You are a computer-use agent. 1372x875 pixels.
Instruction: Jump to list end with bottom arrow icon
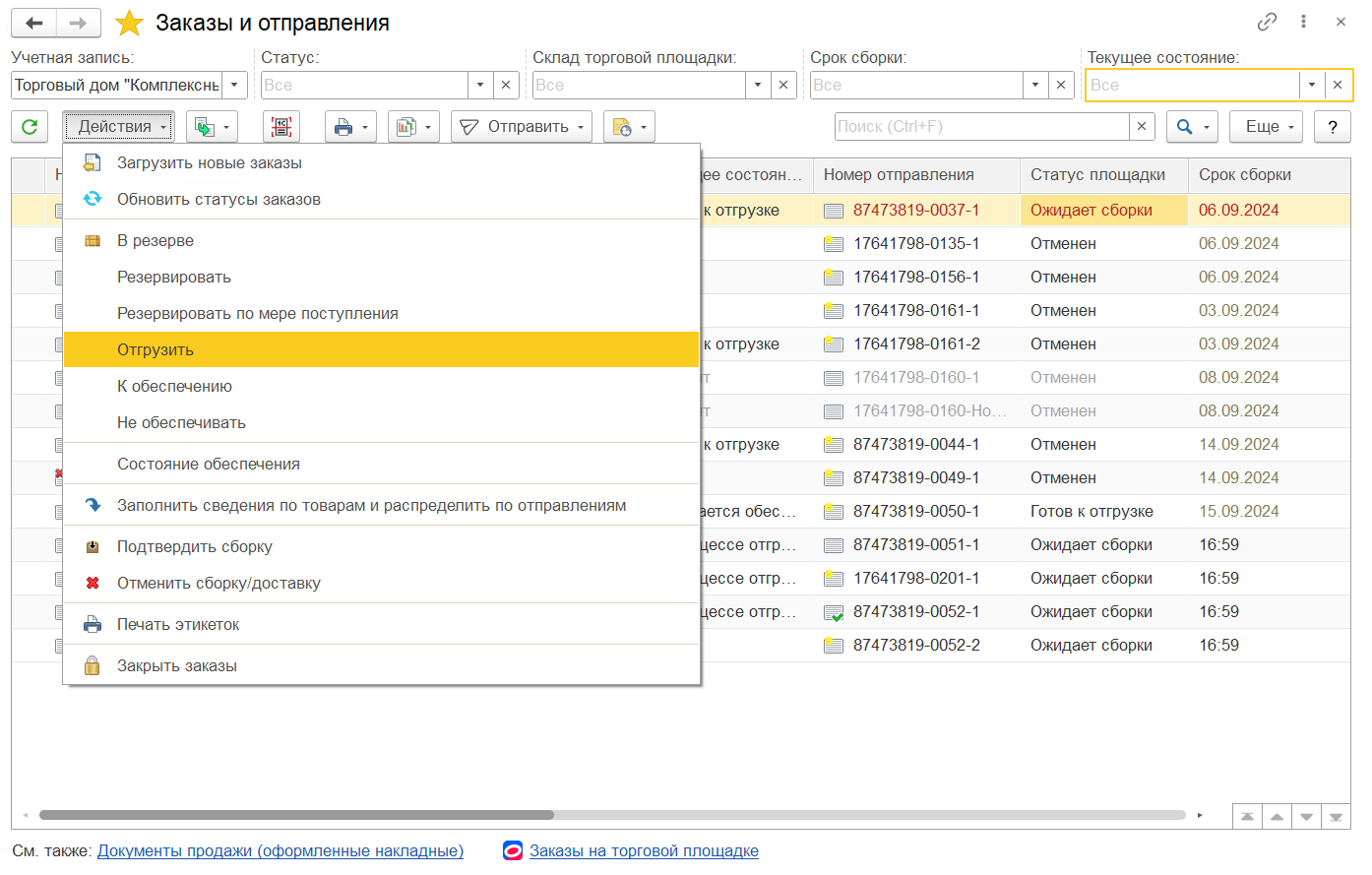click(1336, 817)
